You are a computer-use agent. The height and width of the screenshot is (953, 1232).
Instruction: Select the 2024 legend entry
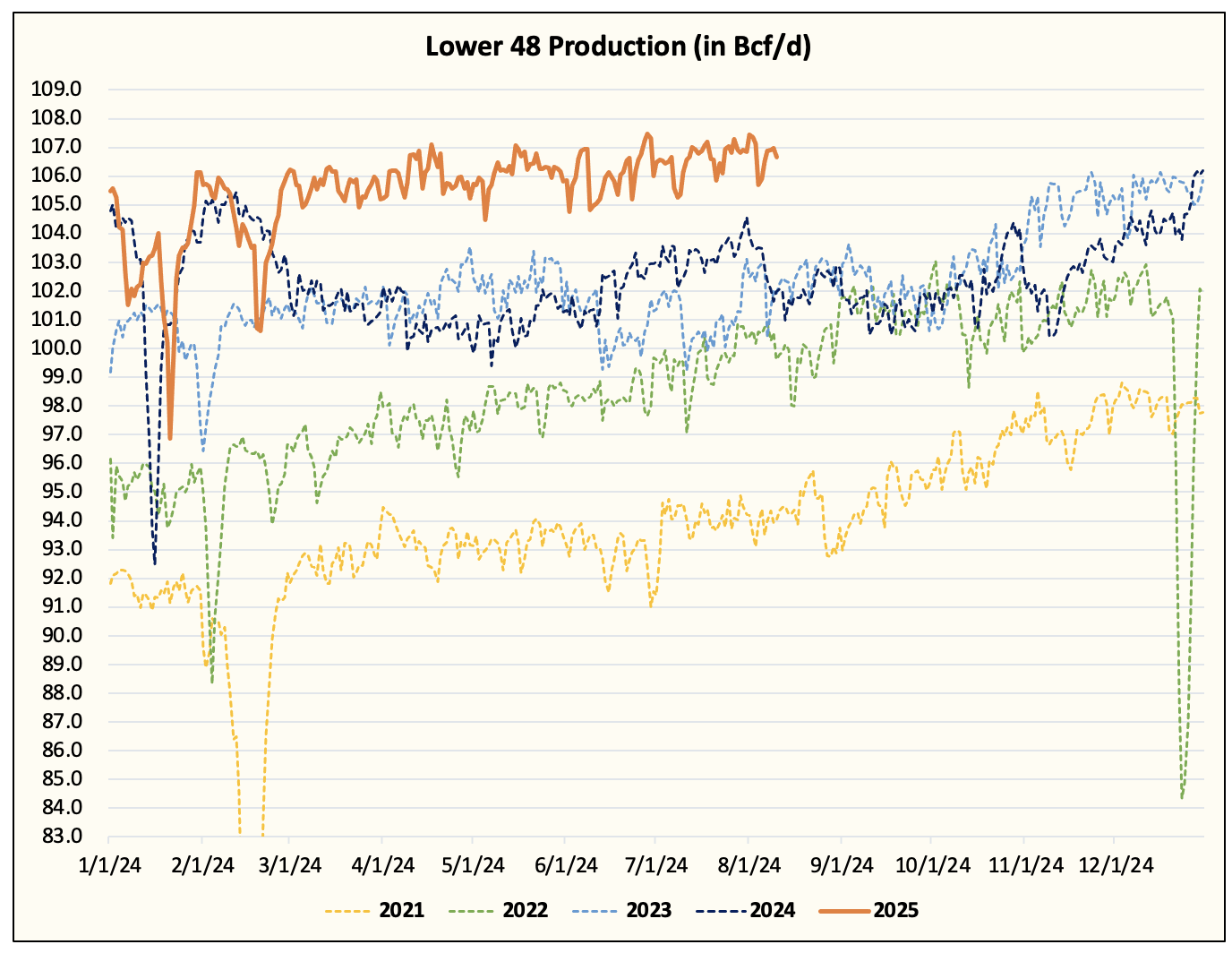[745, 911]
